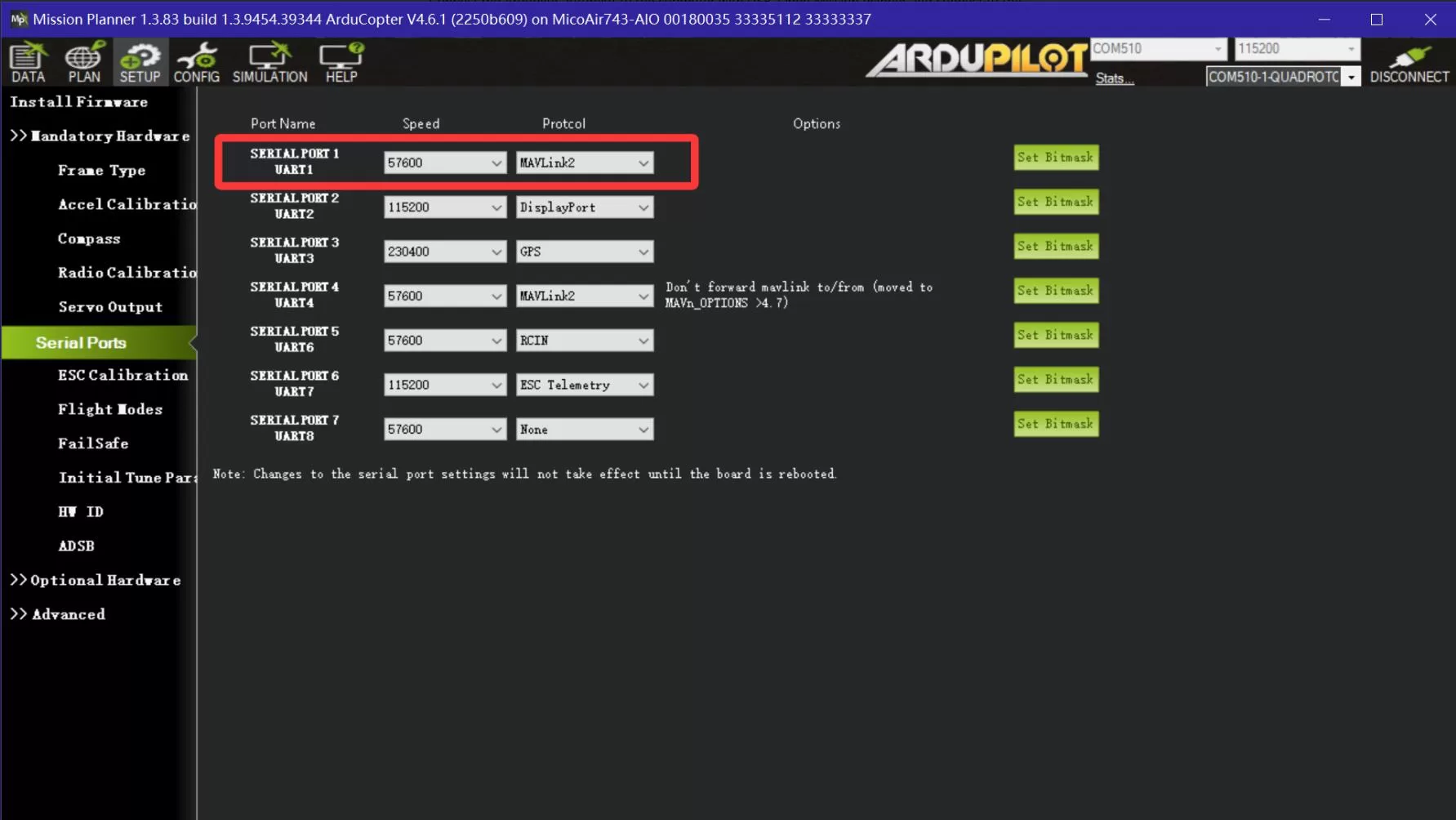This screenshot has width=1456, height=820.
Task: Open Frame Type setup page
Action: pos(101,171)
